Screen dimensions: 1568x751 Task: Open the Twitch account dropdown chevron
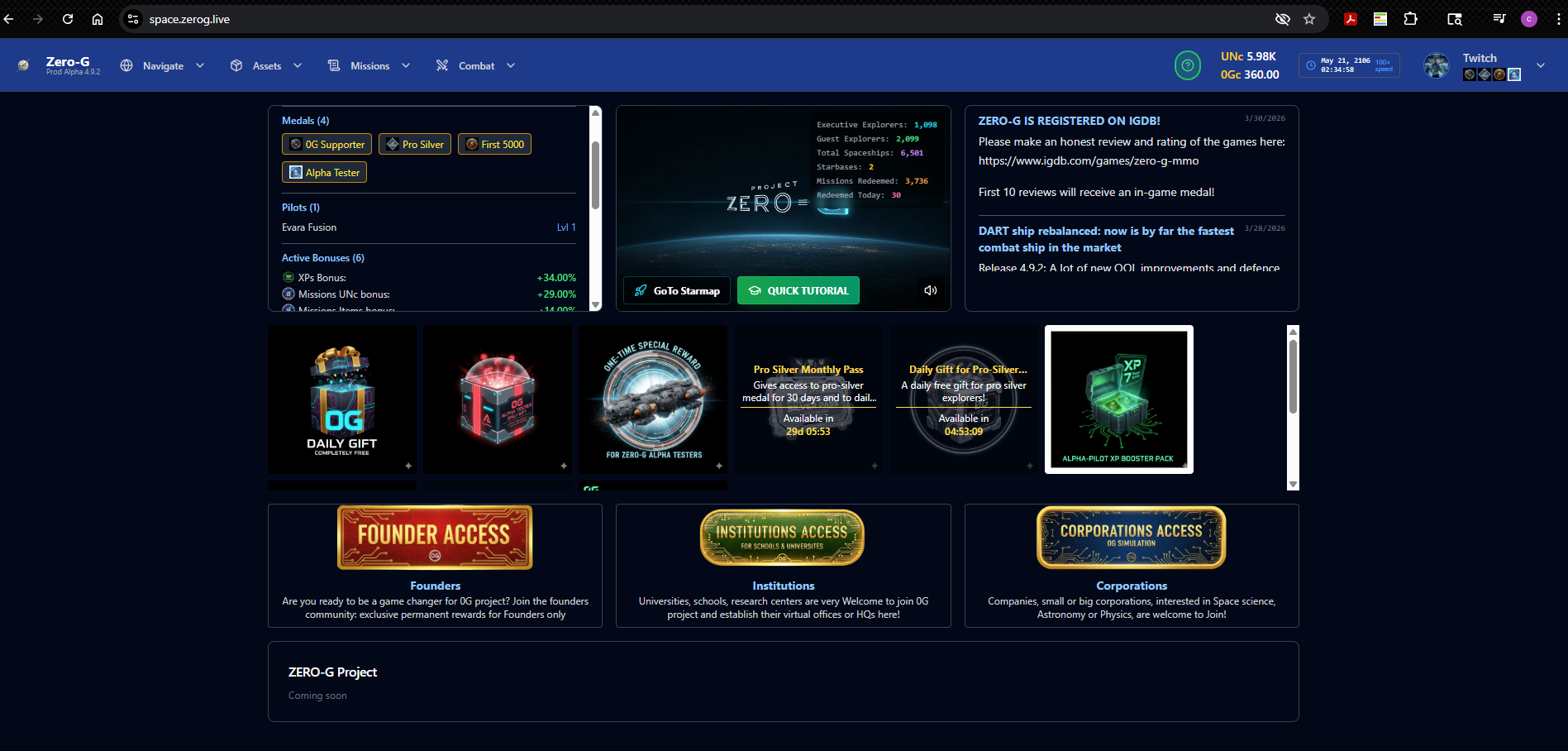1541,65
